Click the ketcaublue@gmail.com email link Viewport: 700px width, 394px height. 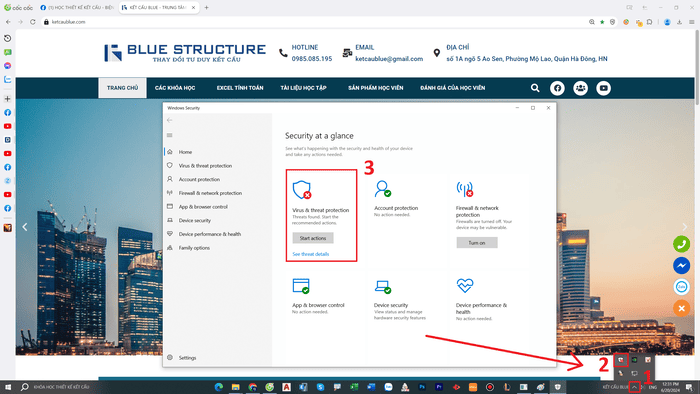point(389,58)
